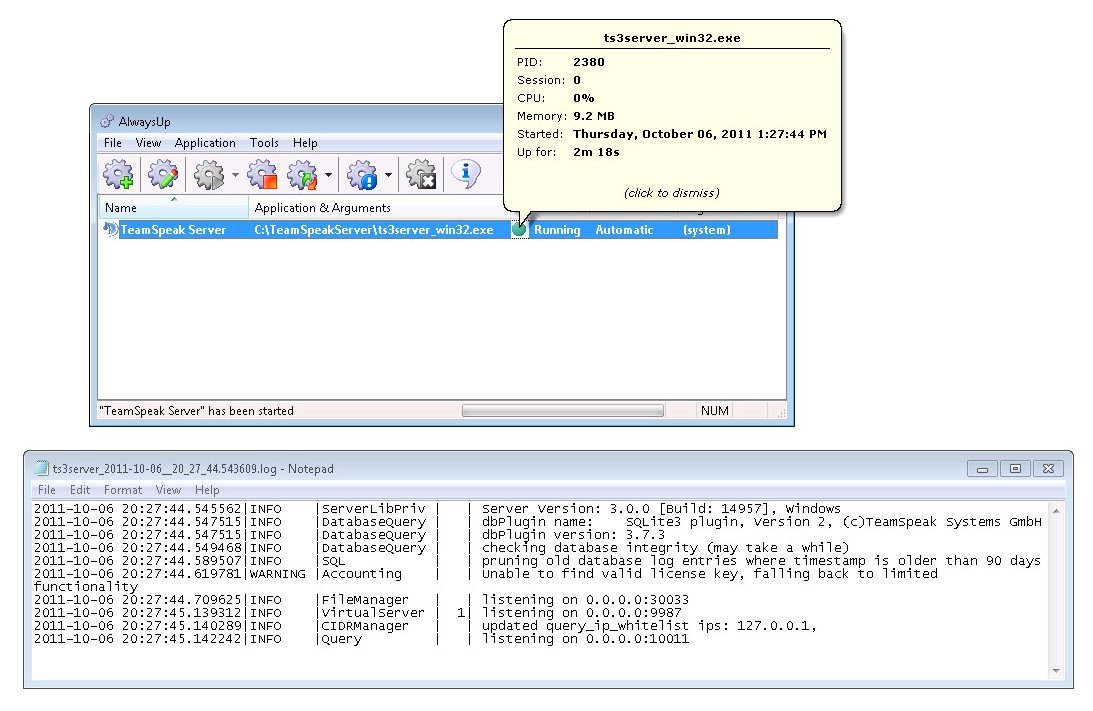Click the Start Application gear icon
This screenshot has height=711, width=1093.
(x=208, y=174)
